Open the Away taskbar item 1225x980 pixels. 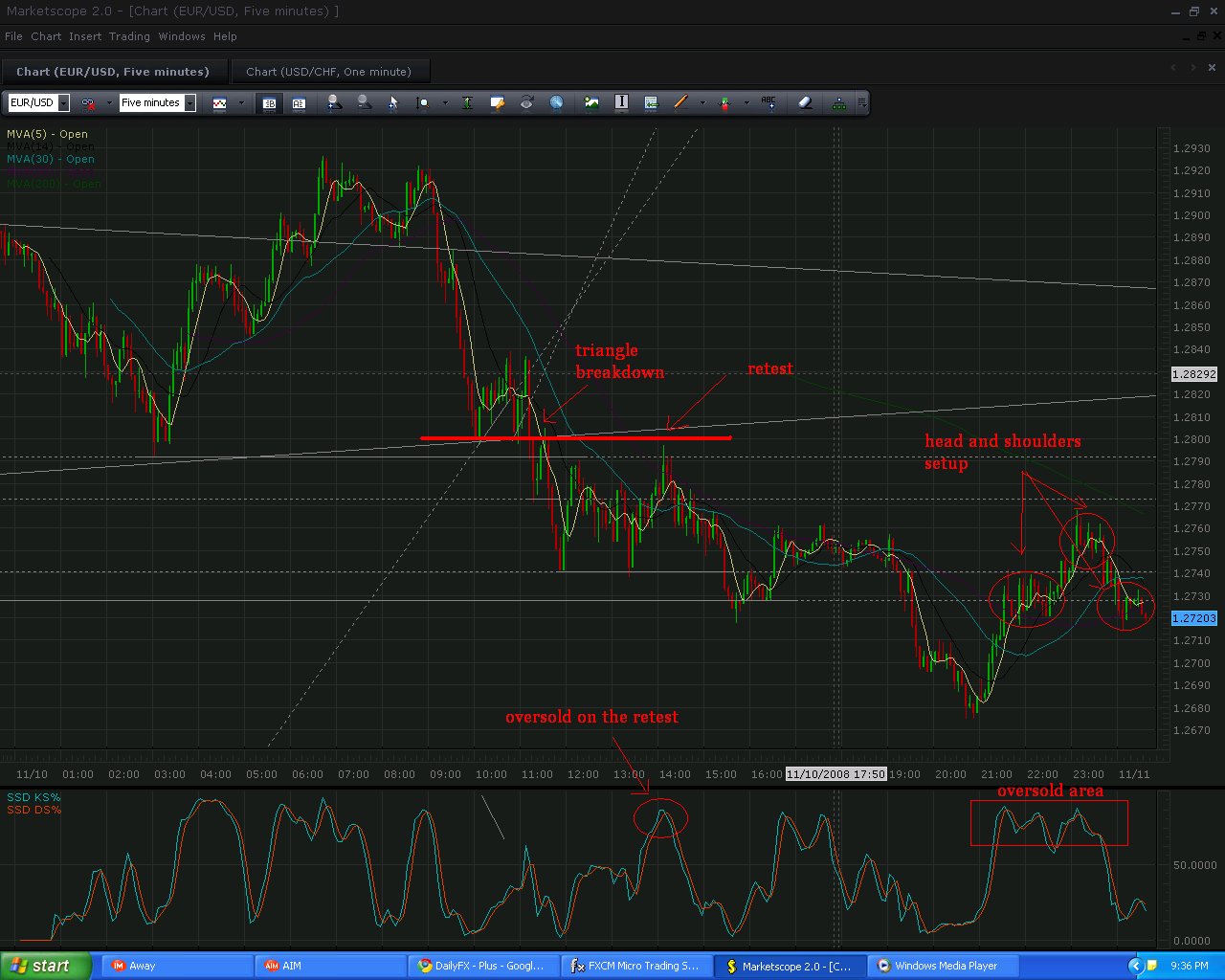pos(179,966)
